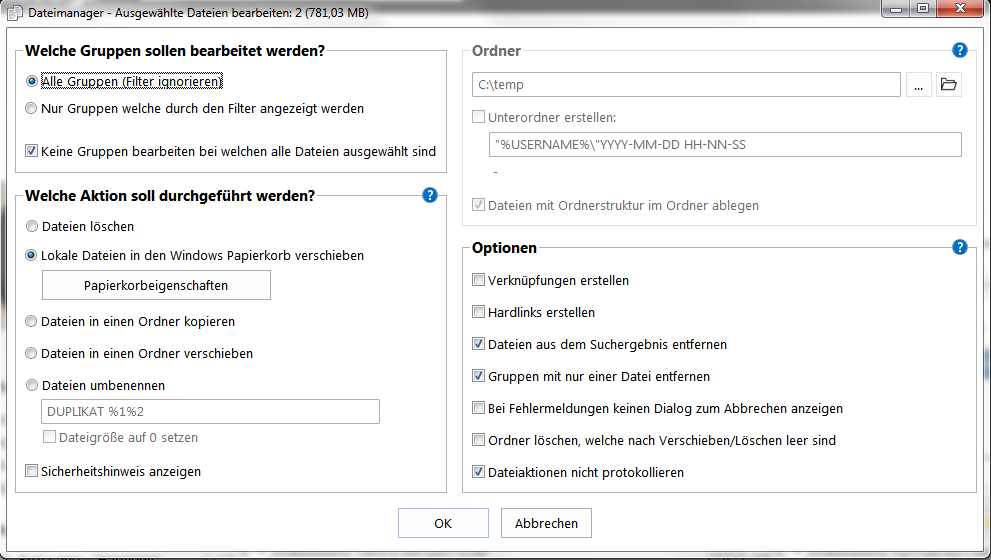Choose 'Dateien löschen' action
This screenshot has height=560, width=991.
click(x=32, y=227)
